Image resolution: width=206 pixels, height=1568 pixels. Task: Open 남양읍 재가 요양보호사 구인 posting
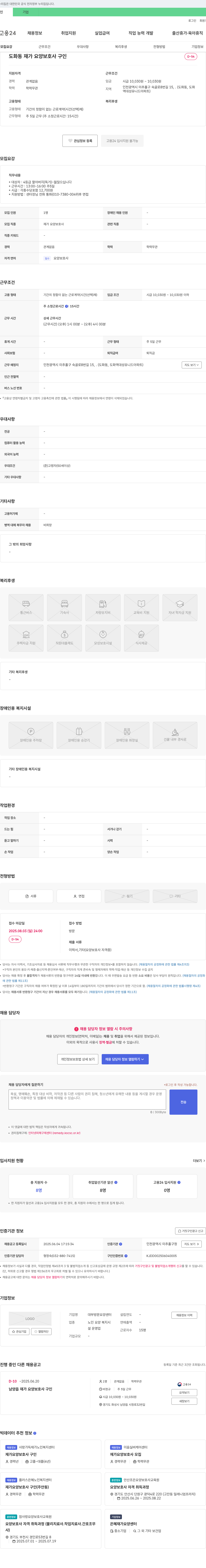tap(30, 1389)
